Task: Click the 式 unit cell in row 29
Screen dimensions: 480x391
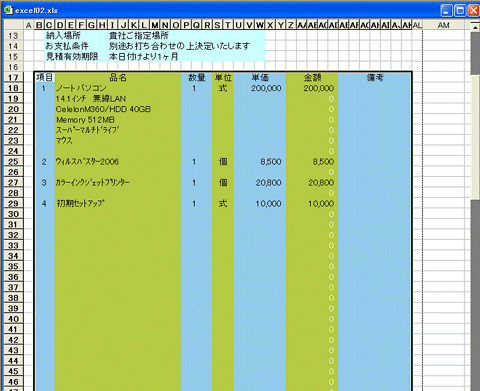Action: [223, 203]
